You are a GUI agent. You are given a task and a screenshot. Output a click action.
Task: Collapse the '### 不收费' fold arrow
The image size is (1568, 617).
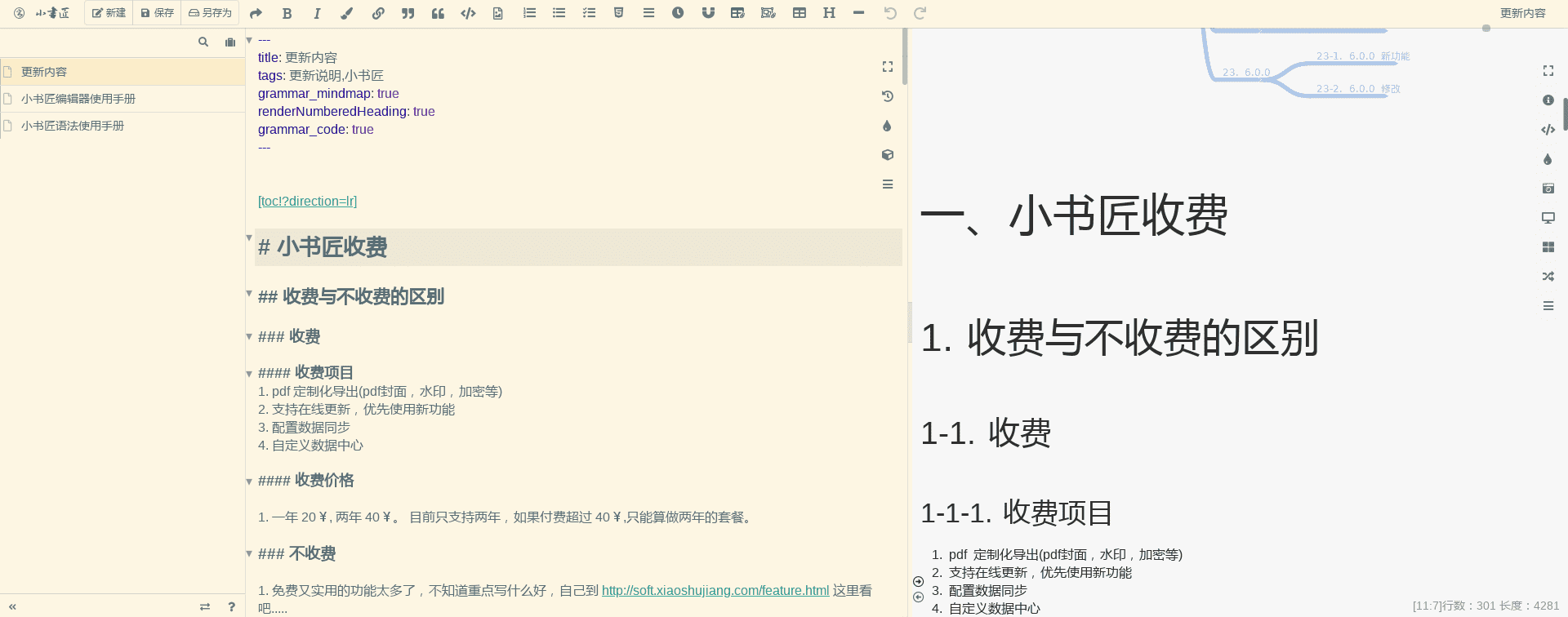[x=249, y=553]
